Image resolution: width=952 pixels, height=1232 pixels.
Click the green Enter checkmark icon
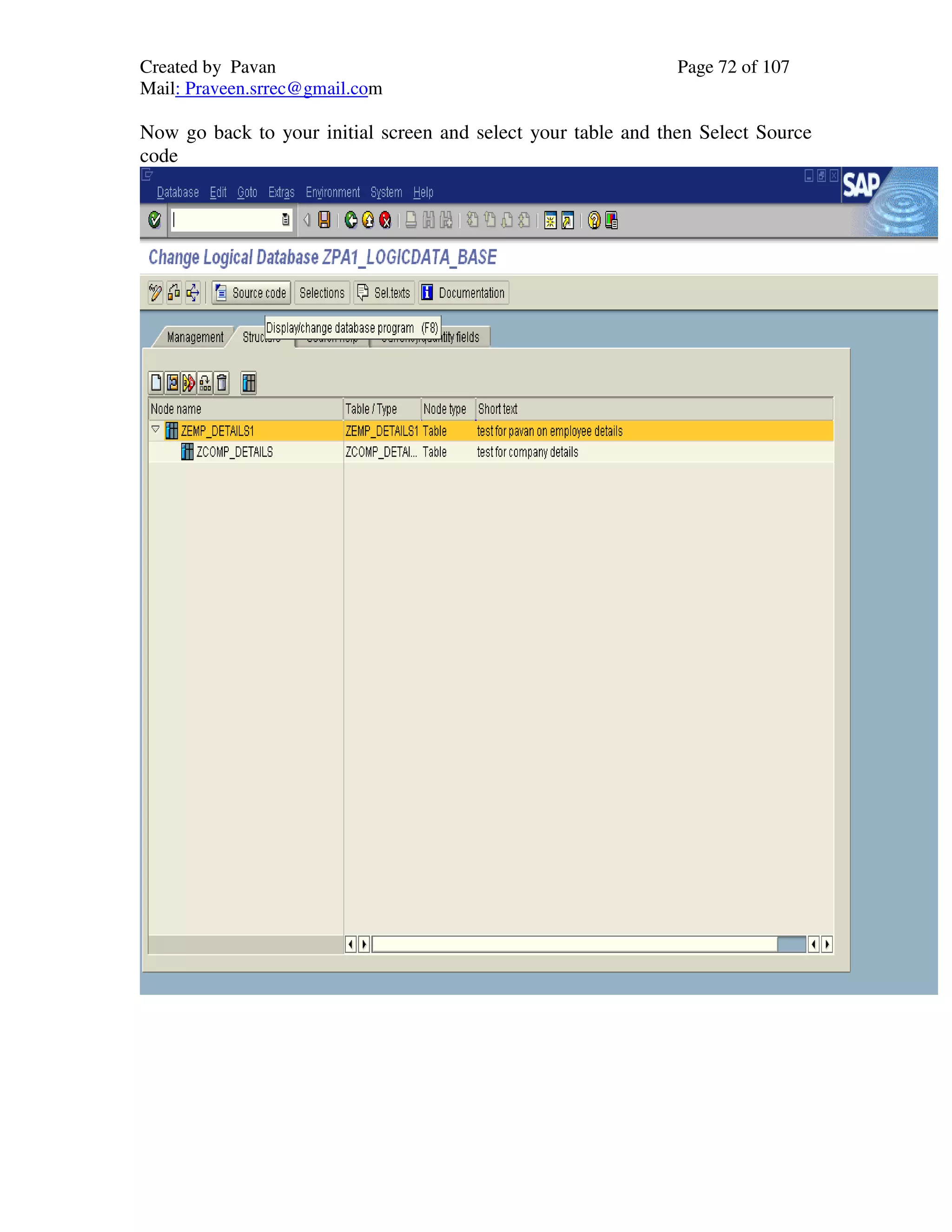(154, 219)
